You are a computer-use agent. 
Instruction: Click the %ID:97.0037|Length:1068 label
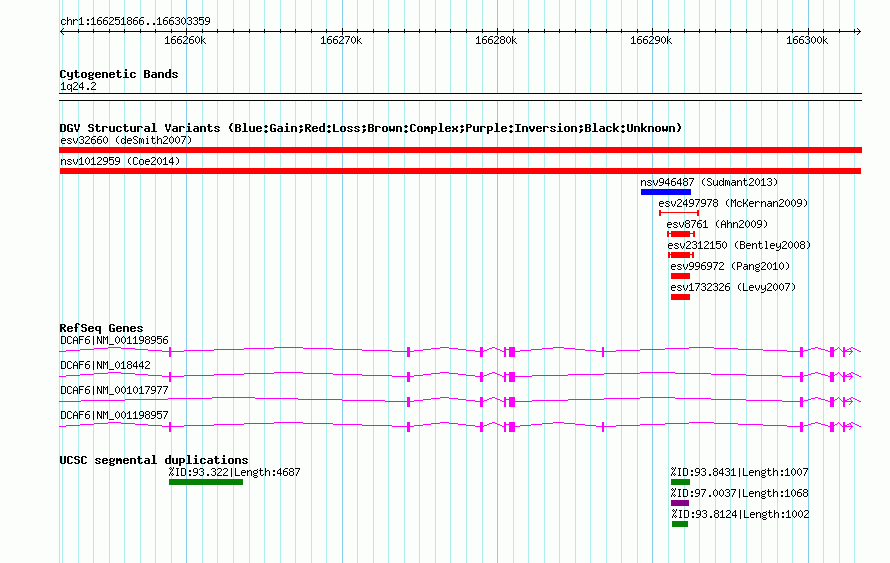(x=739, y=493)
